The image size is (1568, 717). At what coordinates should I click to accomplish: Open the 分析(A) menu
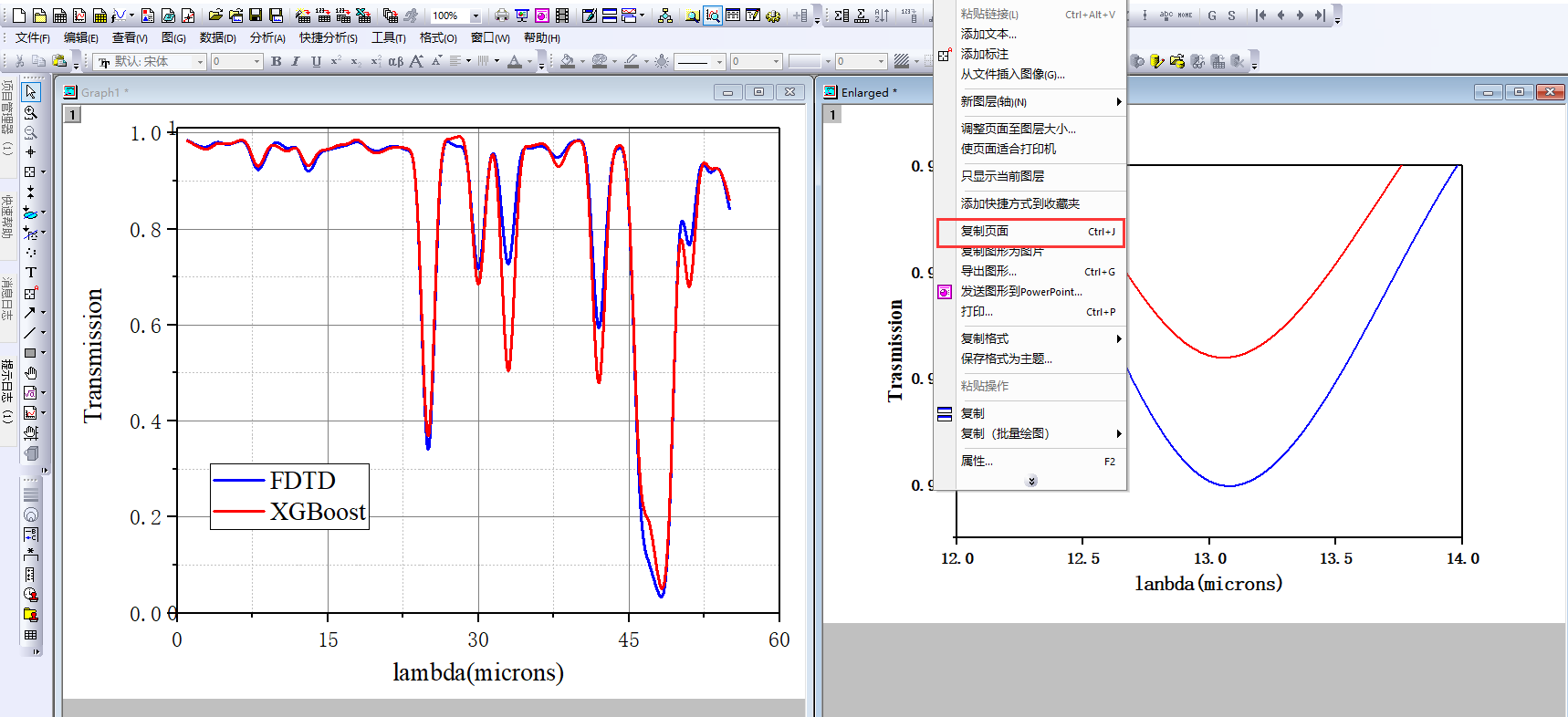[x=267, y=37]
